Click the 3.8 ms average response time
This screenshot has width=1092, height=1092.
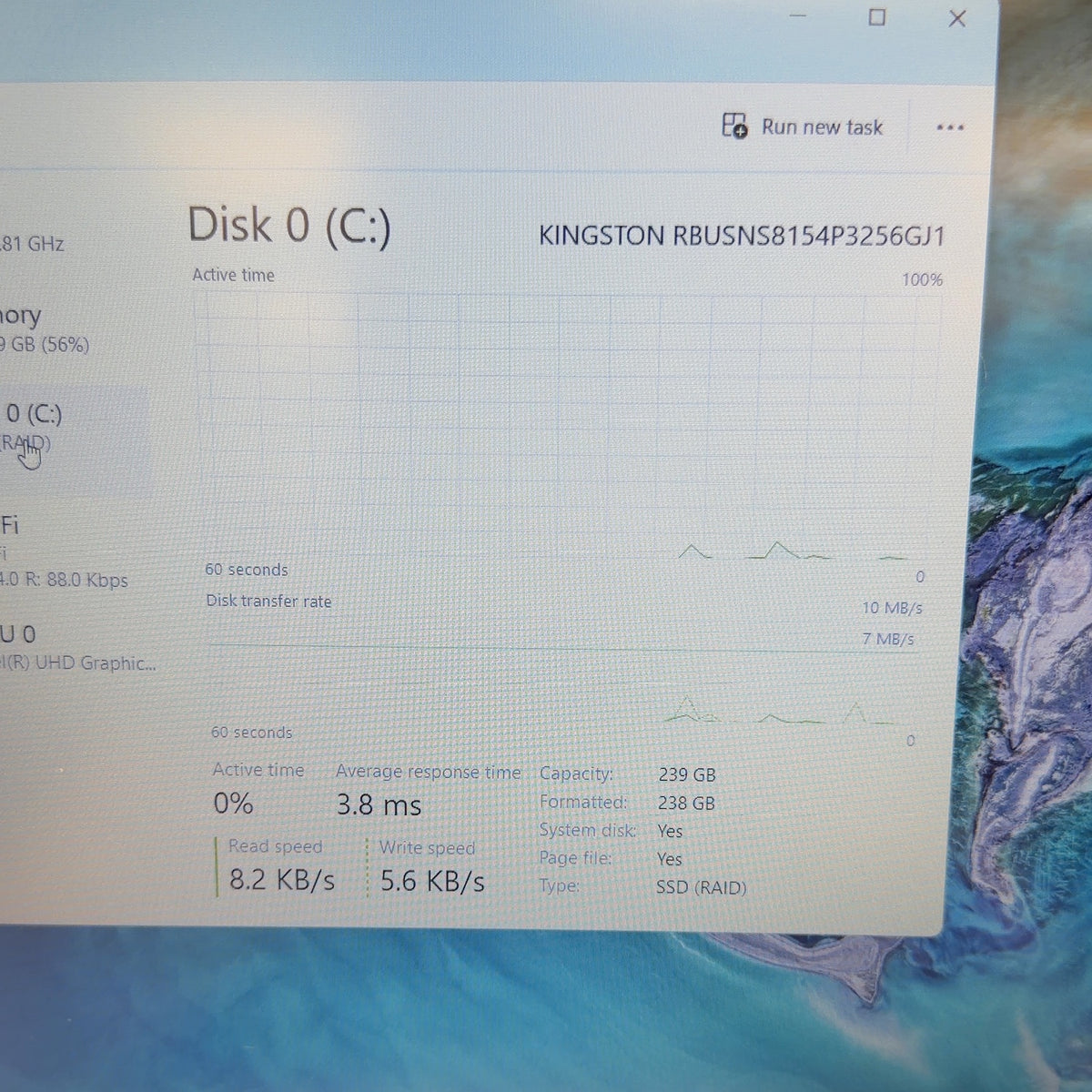pos(379,804)
